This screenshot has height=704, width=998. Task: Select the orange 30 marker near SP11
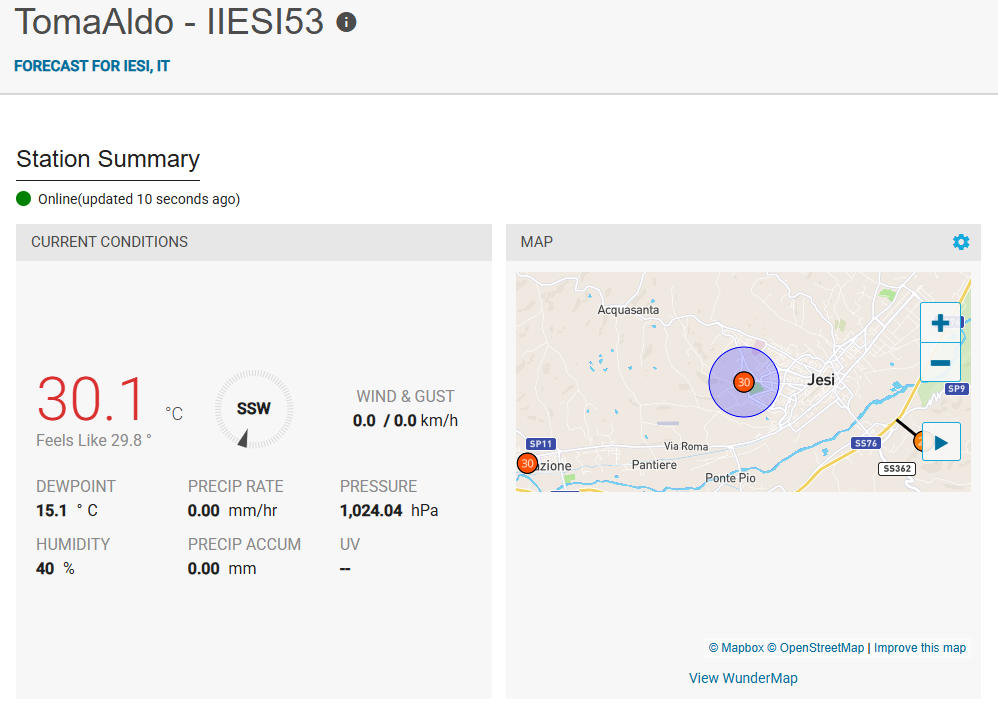pyautogui.click(x=527, y=463)
